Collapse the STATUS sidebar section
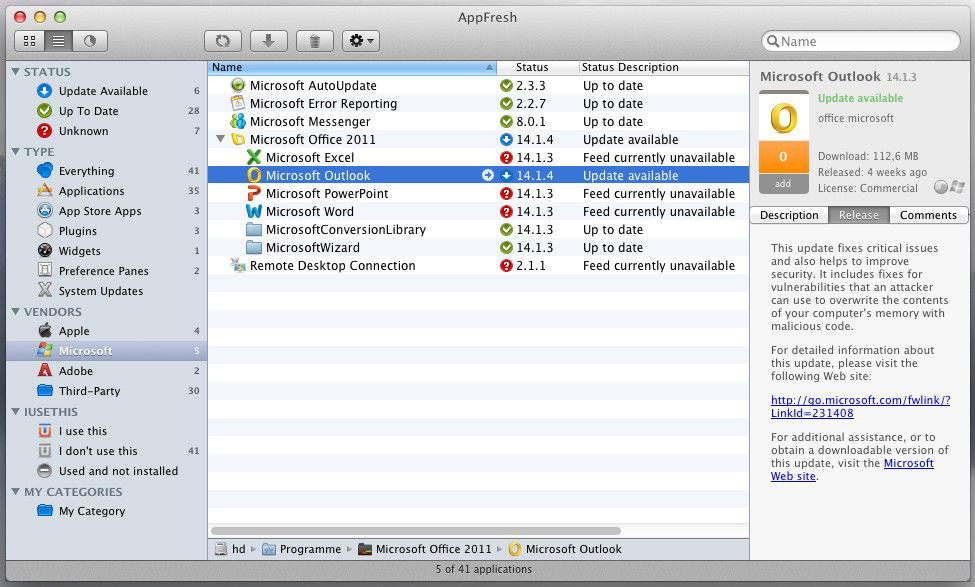 tap(16, 72)
